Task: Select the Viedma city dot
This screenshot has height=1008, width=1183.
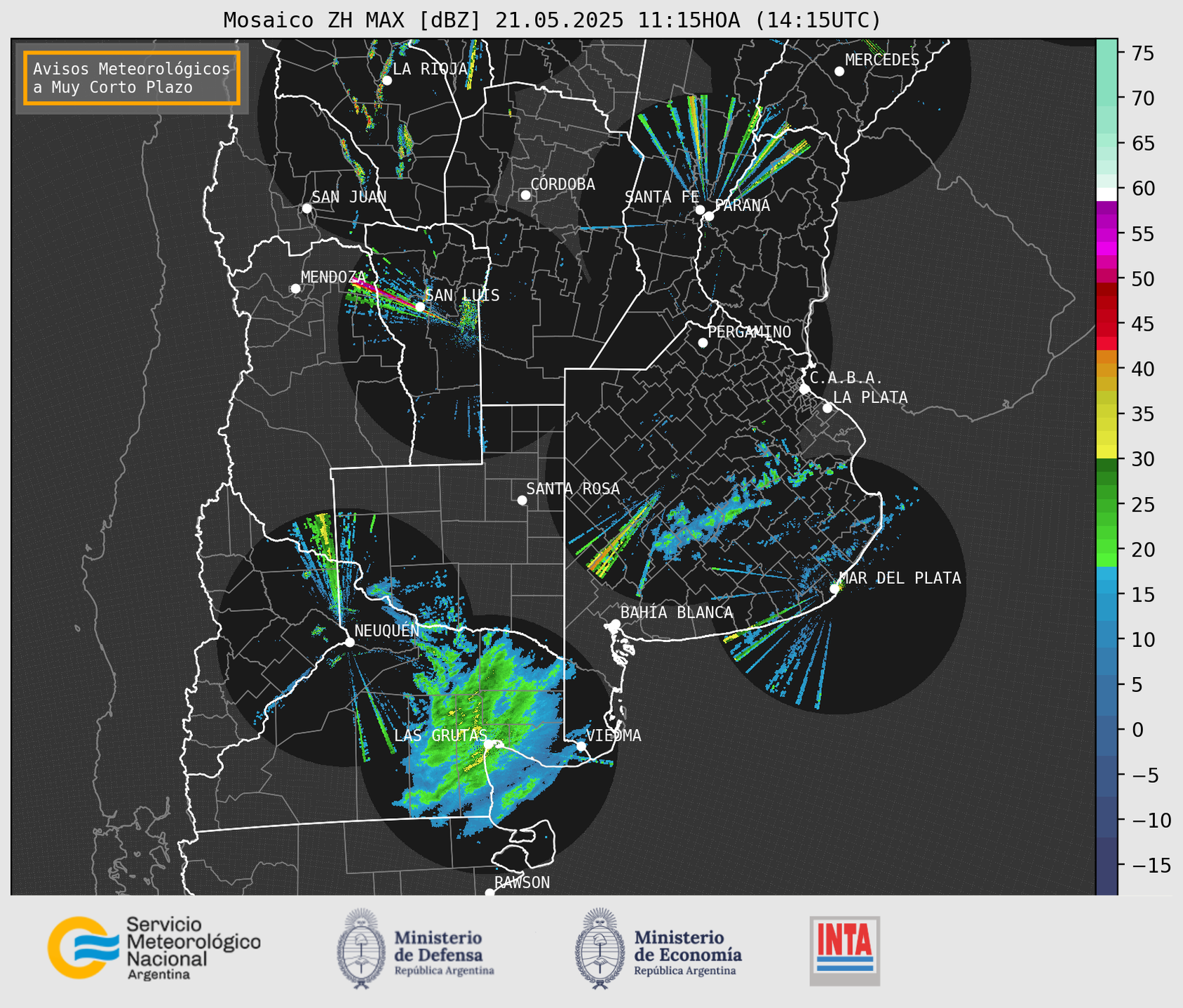Action: tap(581, 746)
